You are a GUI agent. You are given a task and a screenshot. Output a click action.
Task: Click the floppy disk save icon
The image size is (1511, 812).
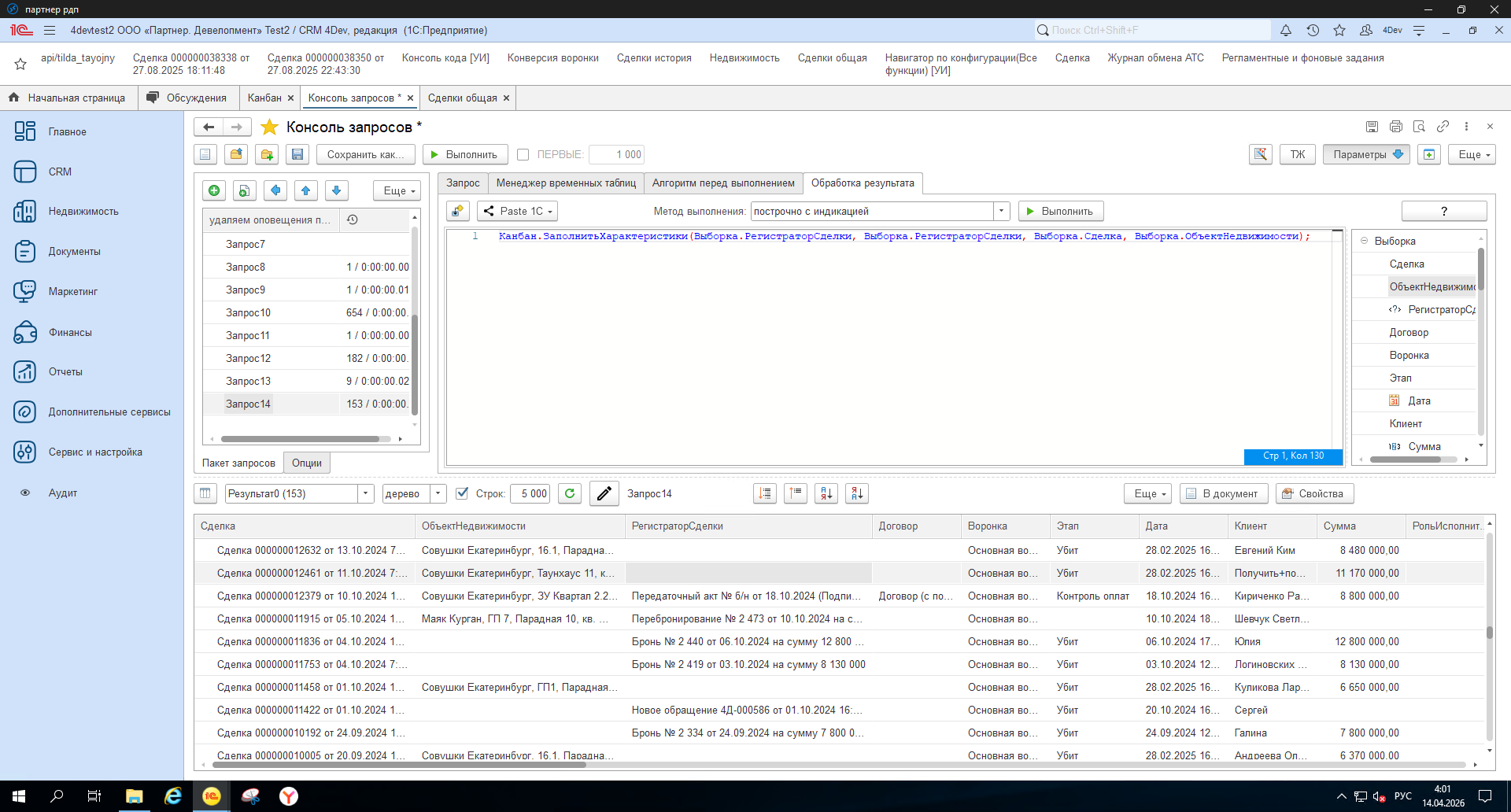point(297,155)
